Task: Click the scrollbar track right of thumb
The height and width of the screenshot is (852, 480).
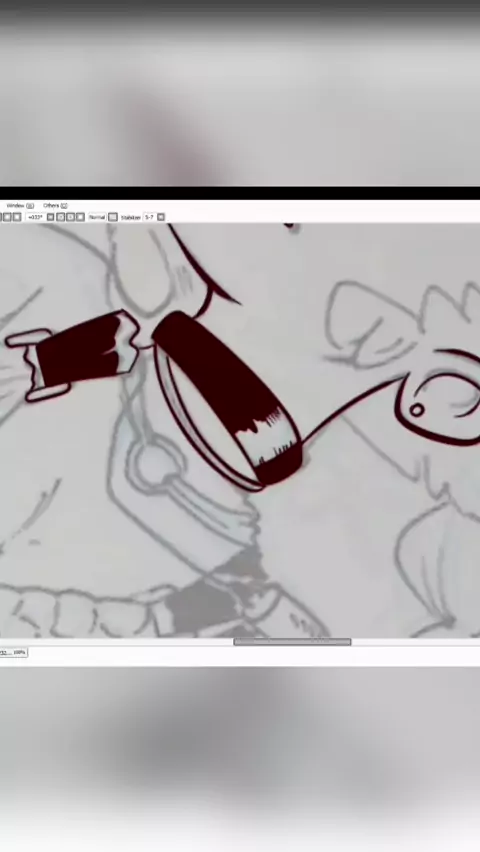Action: coord(415,642)
